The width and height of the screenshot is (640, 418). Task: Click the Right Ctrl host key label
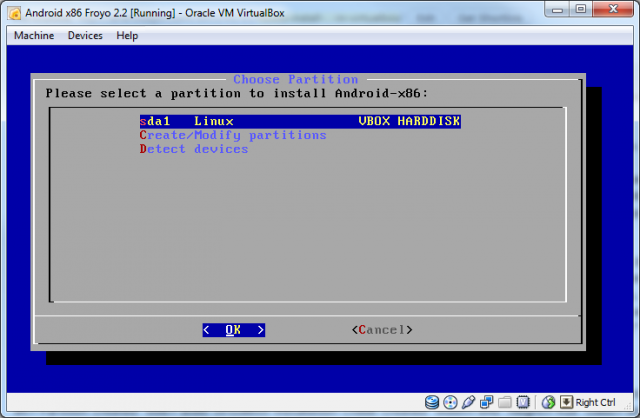pos(596,402)
